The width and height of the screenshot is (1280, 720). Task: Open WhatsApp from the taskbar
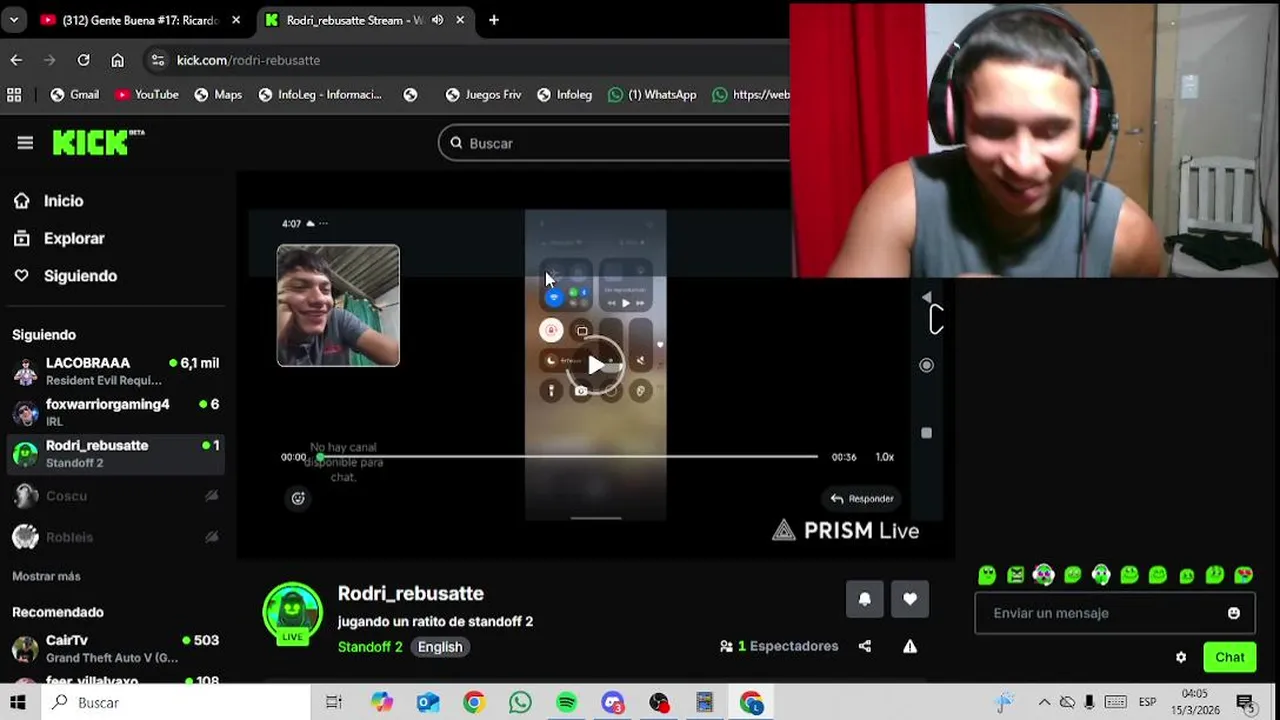tap(520, 703)
